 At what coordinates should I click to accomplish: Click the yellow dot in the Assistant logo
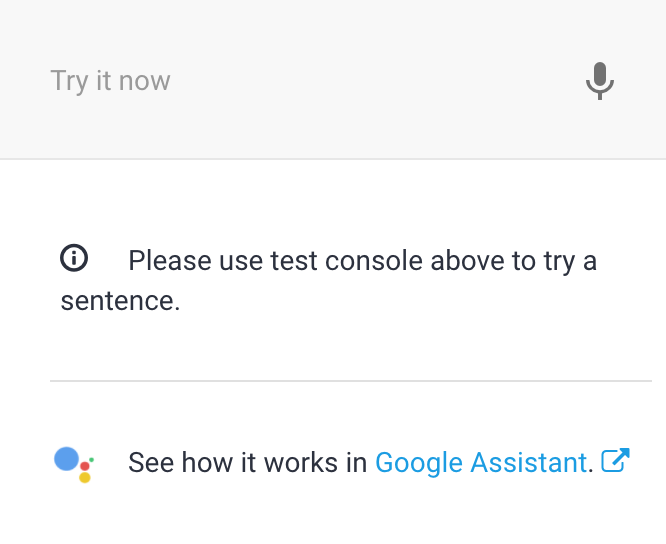tap(85, 478)
